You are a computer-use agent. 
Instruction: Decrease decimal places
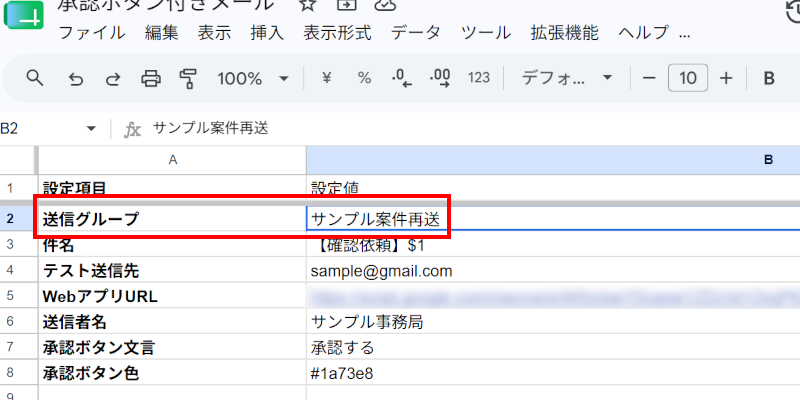coord(402,79)
